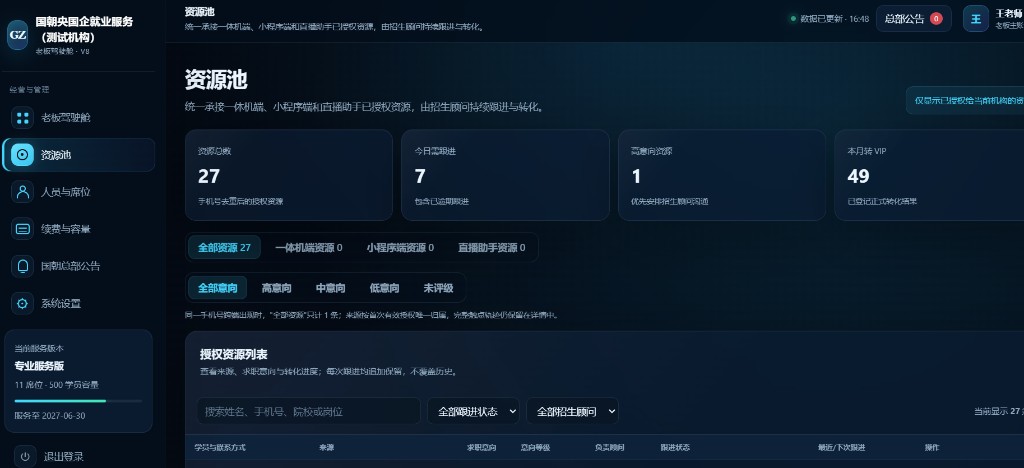The height and width of the screenshot is (468, 1024).
Task: Click the 资源总数 27 card
Action: tap(289, 175)
